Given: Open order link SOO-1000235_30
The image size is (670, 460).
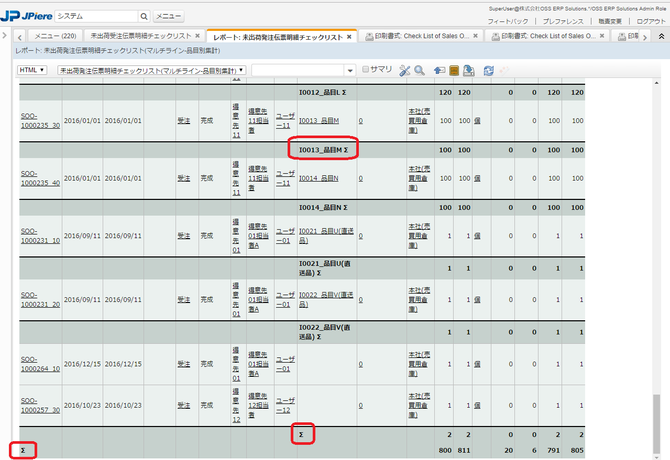Looking at the screenshot, I should click(40, 121).
